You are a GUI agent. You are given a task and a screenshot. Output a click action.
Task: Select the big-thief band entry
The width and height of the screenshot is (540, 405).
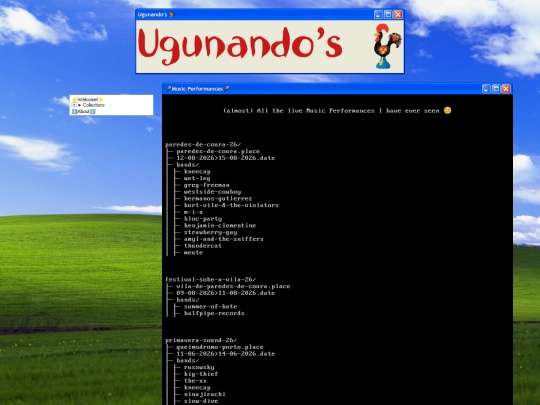(201, 374)
